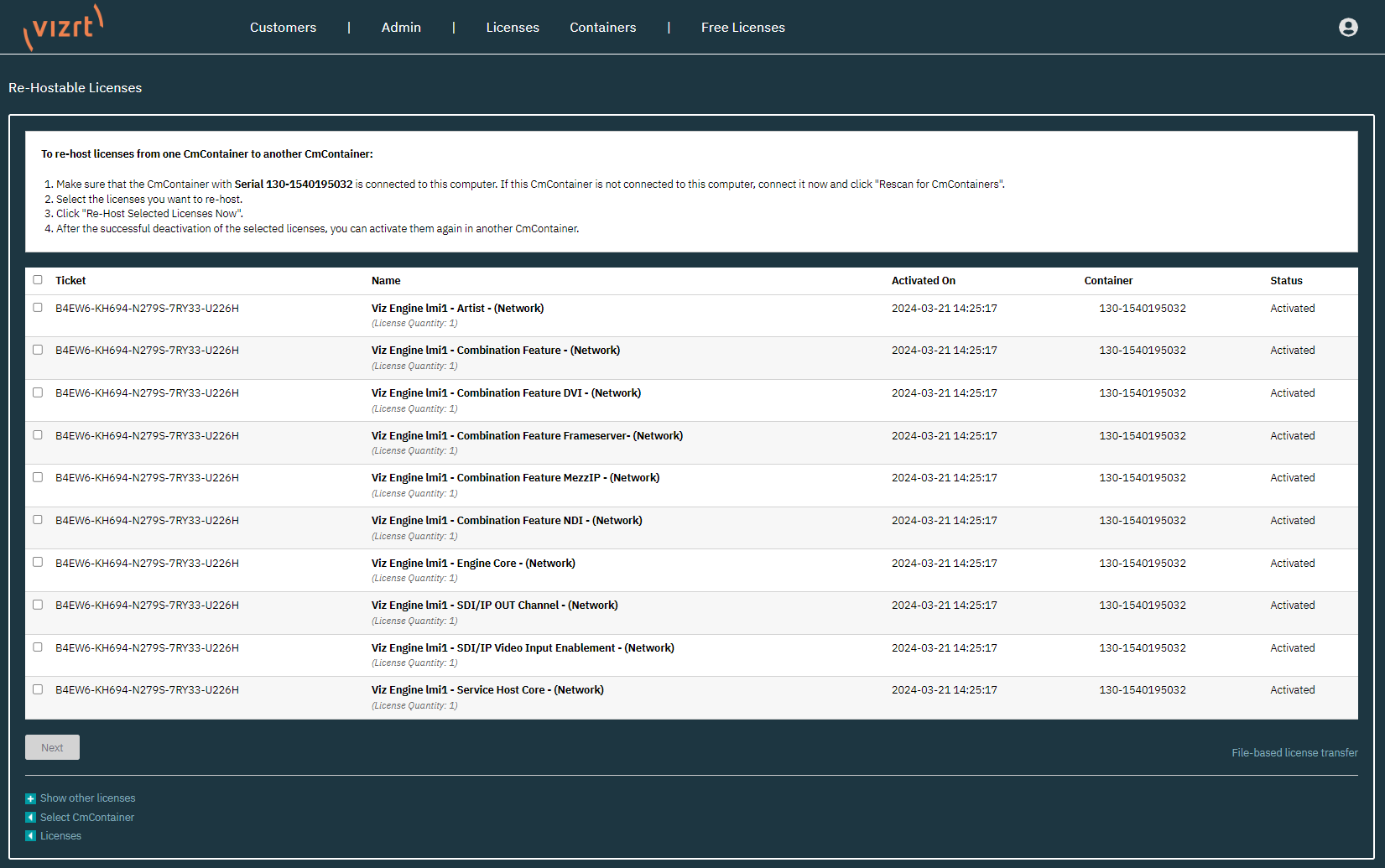The width and height of the screenshot is (1385, 868).
Task: Click the Vizrt logo
Action: click(64, 27)
